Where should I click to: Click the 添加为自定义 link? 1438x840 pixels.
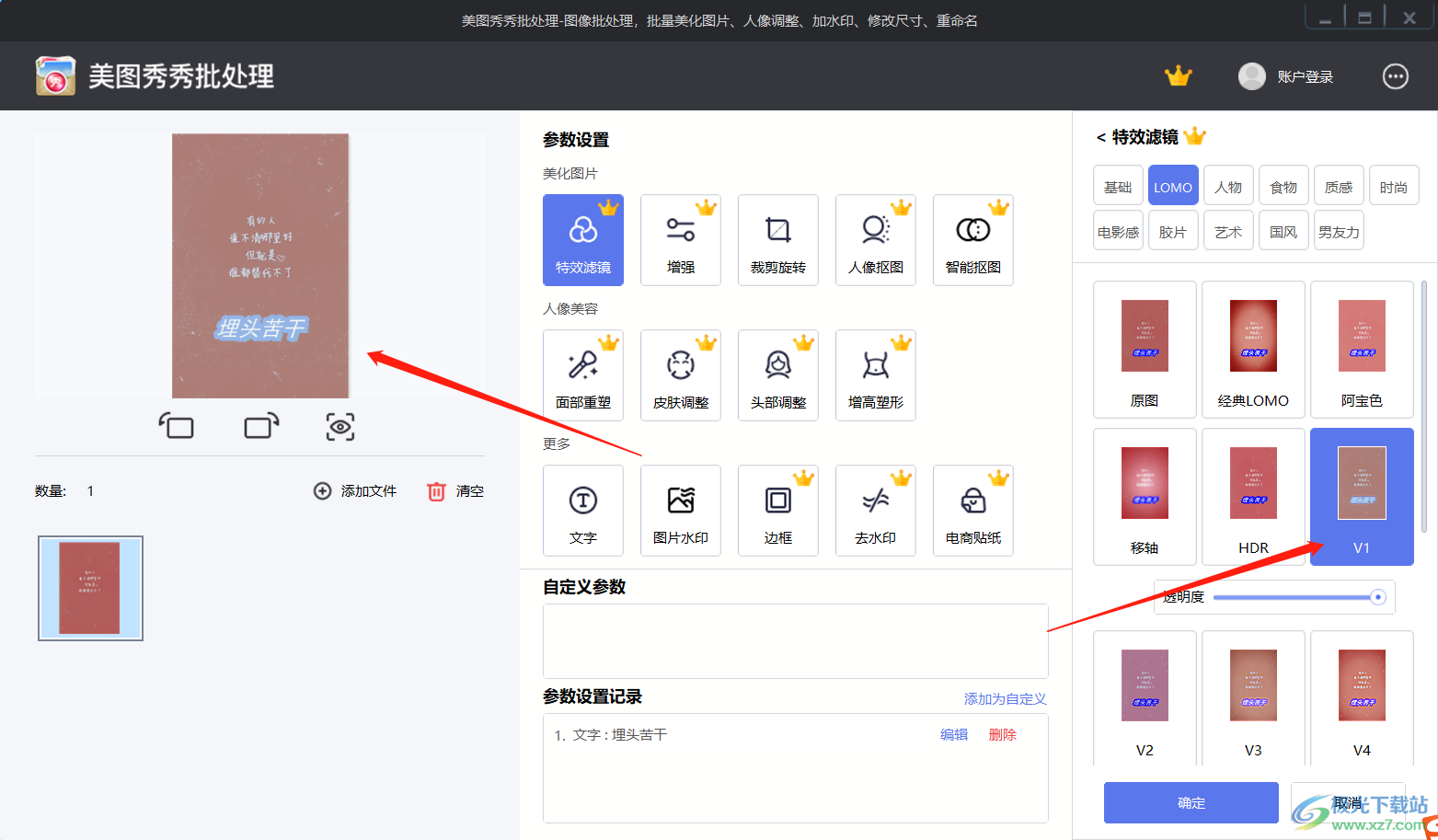pos(1006,699)
